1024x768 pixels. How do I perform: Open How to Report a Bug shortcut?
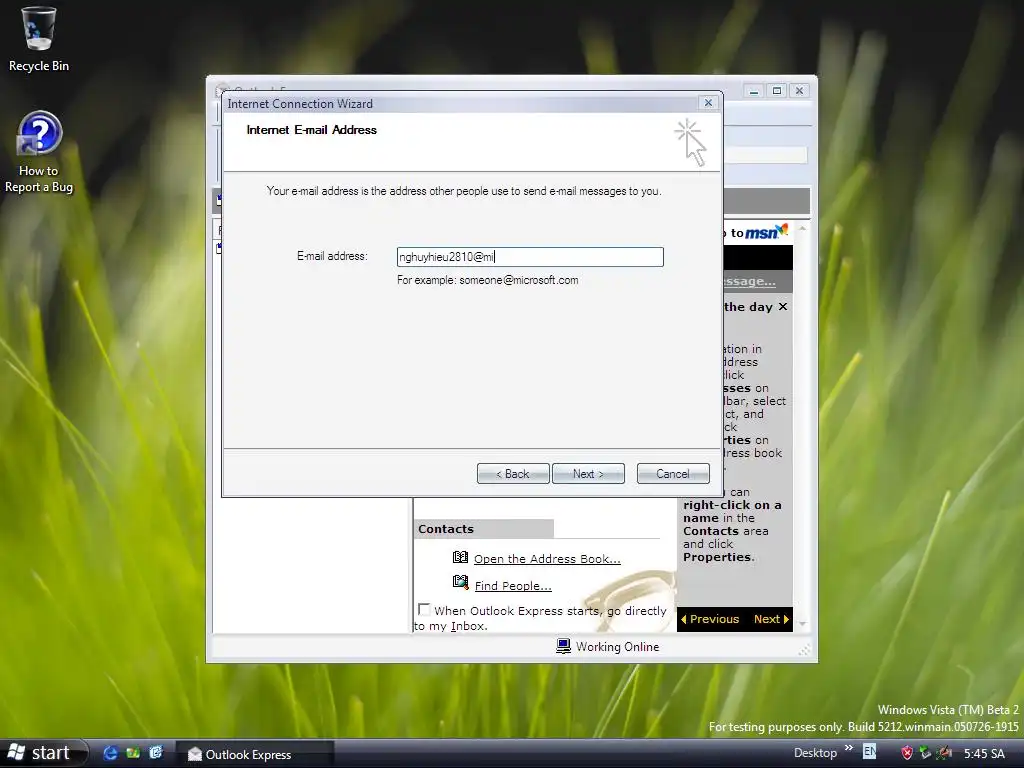pyautogui.click(x=39, y=153)
